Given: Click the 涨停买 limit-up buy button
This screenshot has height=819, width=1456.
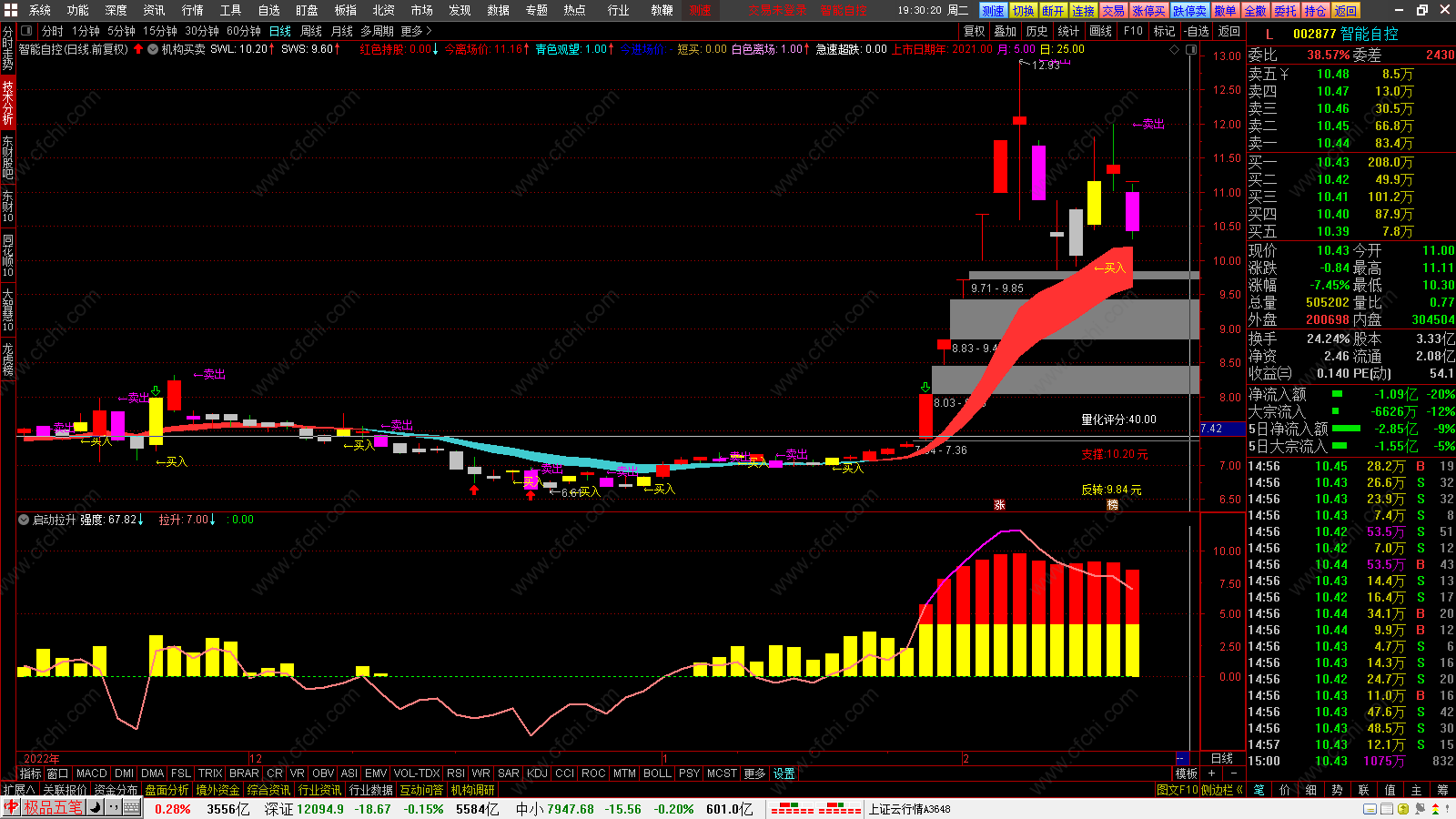Looking at the screenshot, I should click(x=1148, y=11).
